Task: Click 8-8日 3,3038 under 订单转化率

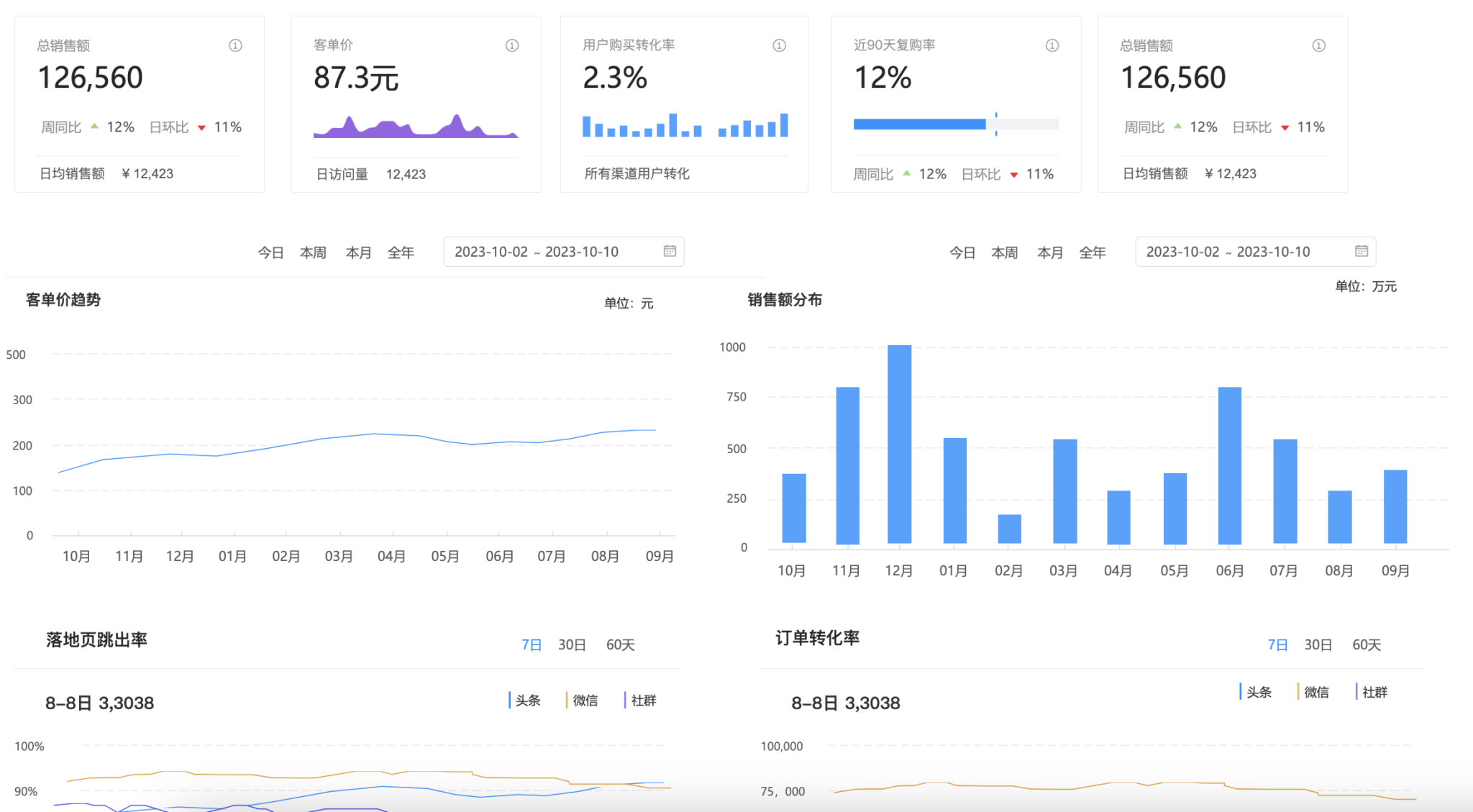Action: (846, 703)
